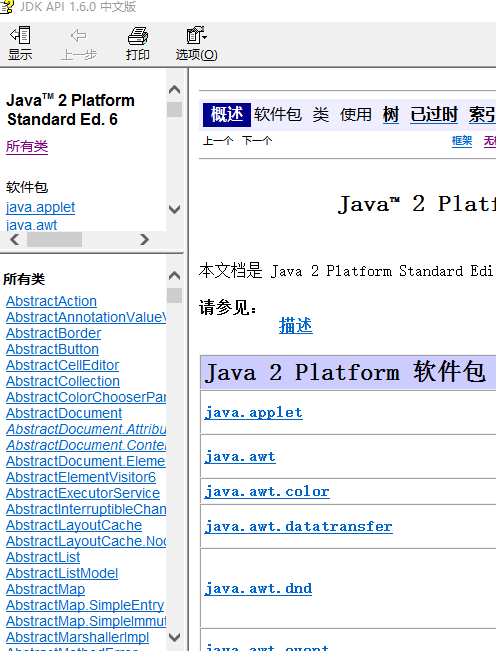Open the AbstractAnnotationValueVisitor class link
This screenshot has width=496, height=651.
click(86, 317)
